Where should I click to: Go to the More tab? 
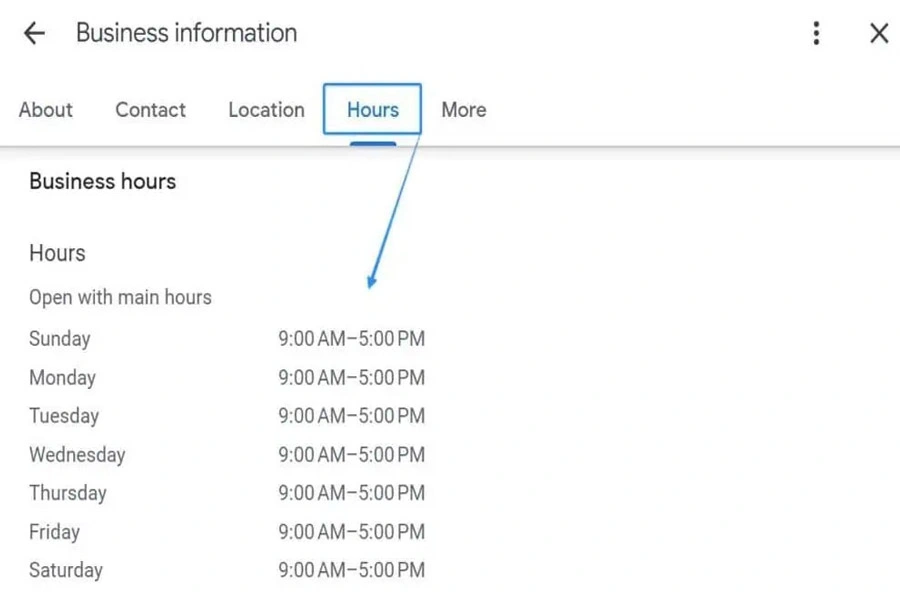point(464,110)
